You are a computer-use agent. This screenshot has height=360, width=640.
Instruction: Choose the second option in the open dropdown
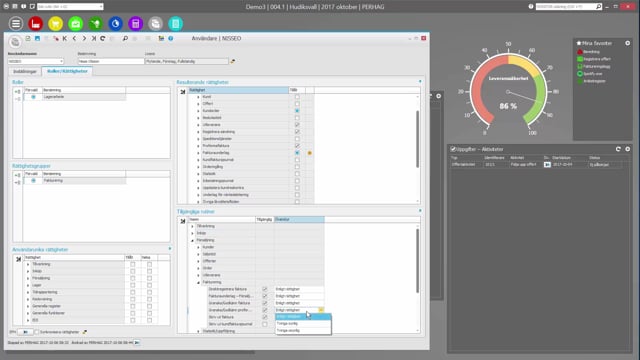coord(303,324)
